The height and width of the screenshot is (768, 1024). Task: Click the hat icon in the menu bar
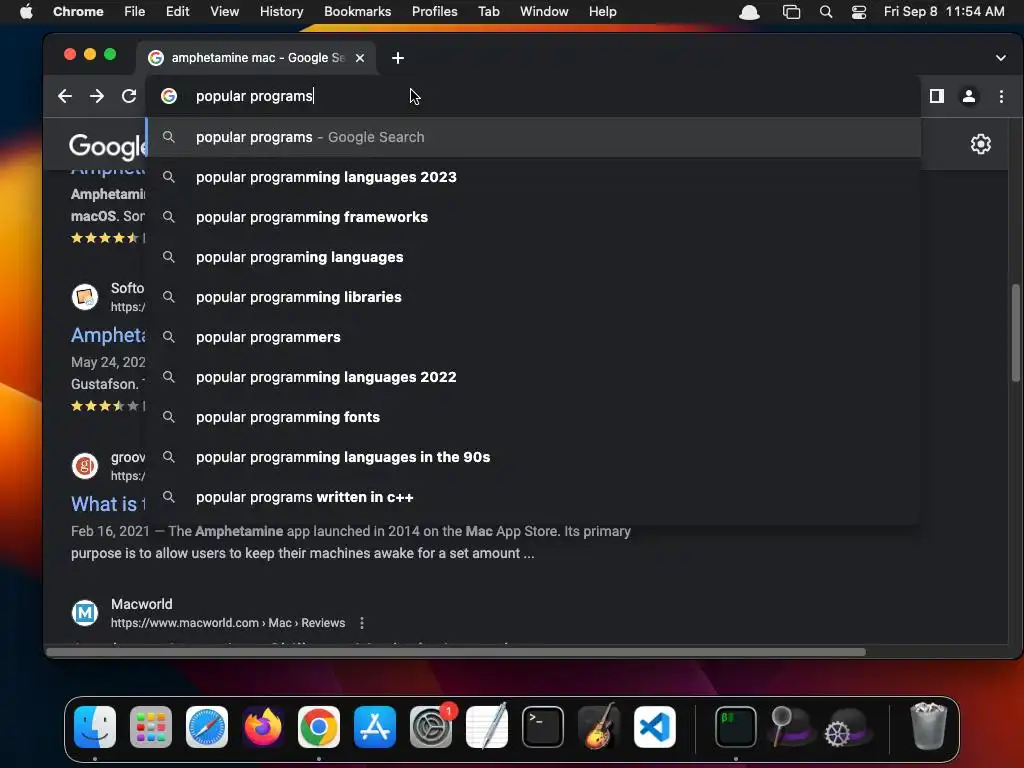coord(749,12)
